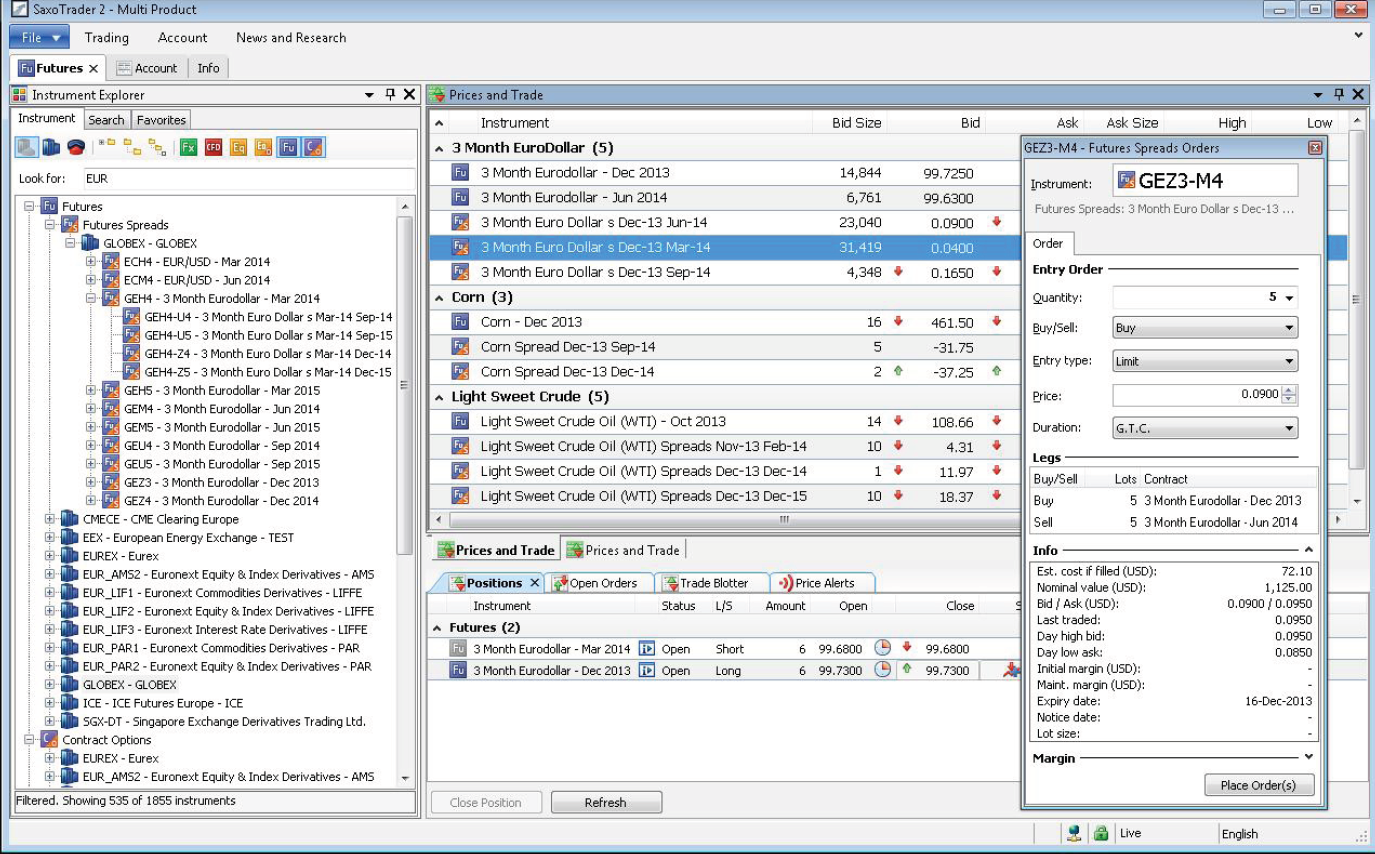
Task: Switch to the Info workspace tab
Action: [208, 68]
